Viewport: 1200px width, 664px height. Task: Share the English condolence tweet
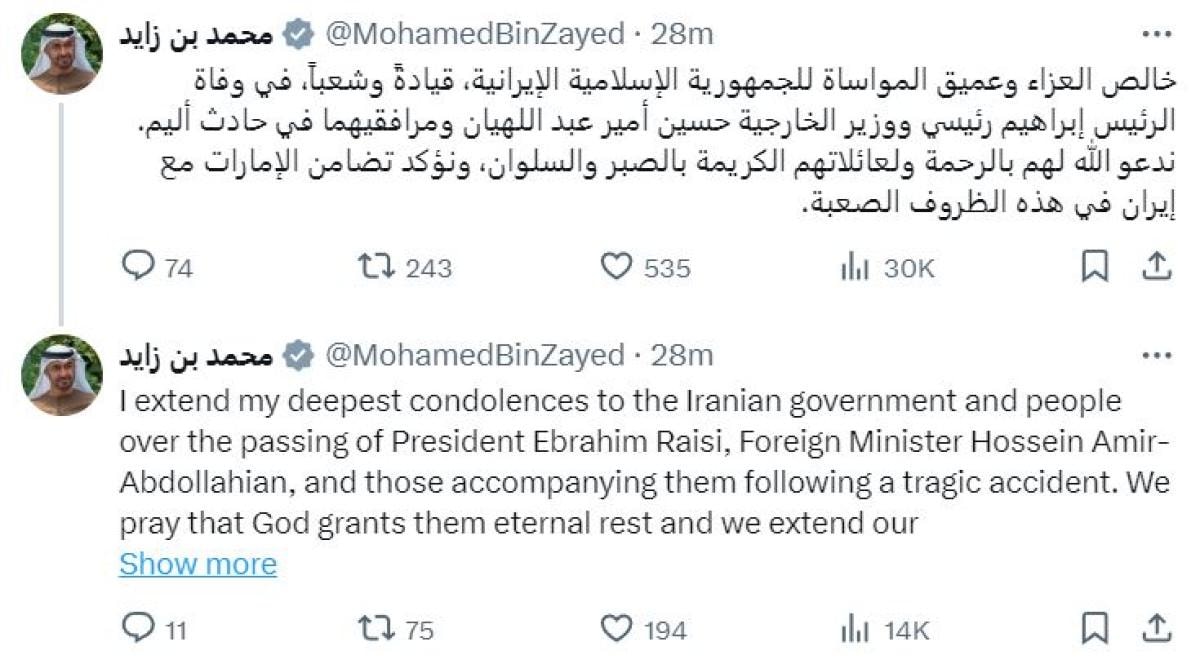(x=1155, y=629)
